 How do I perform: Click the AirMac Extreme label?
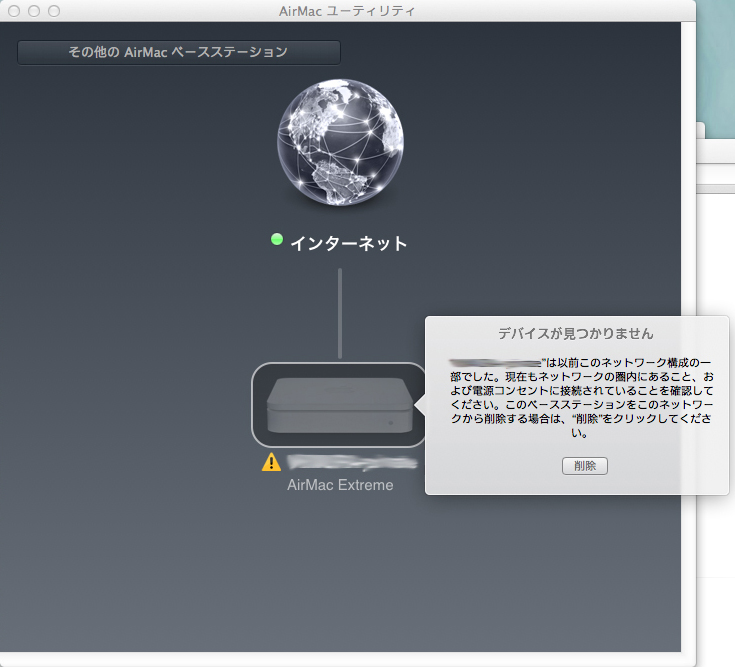pos(340,485)
